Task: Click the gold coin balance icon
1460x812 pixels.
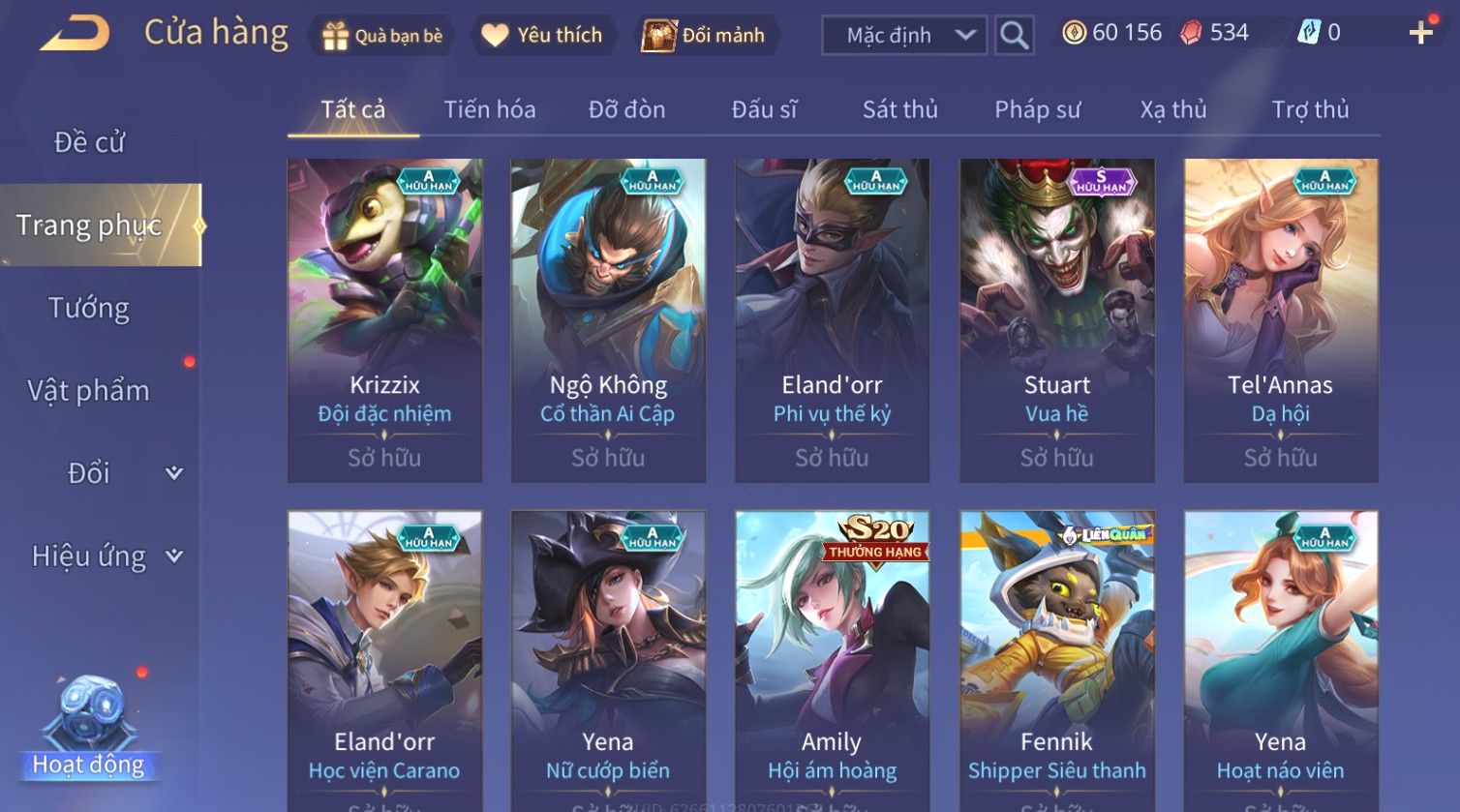Action: (1074, 33)
